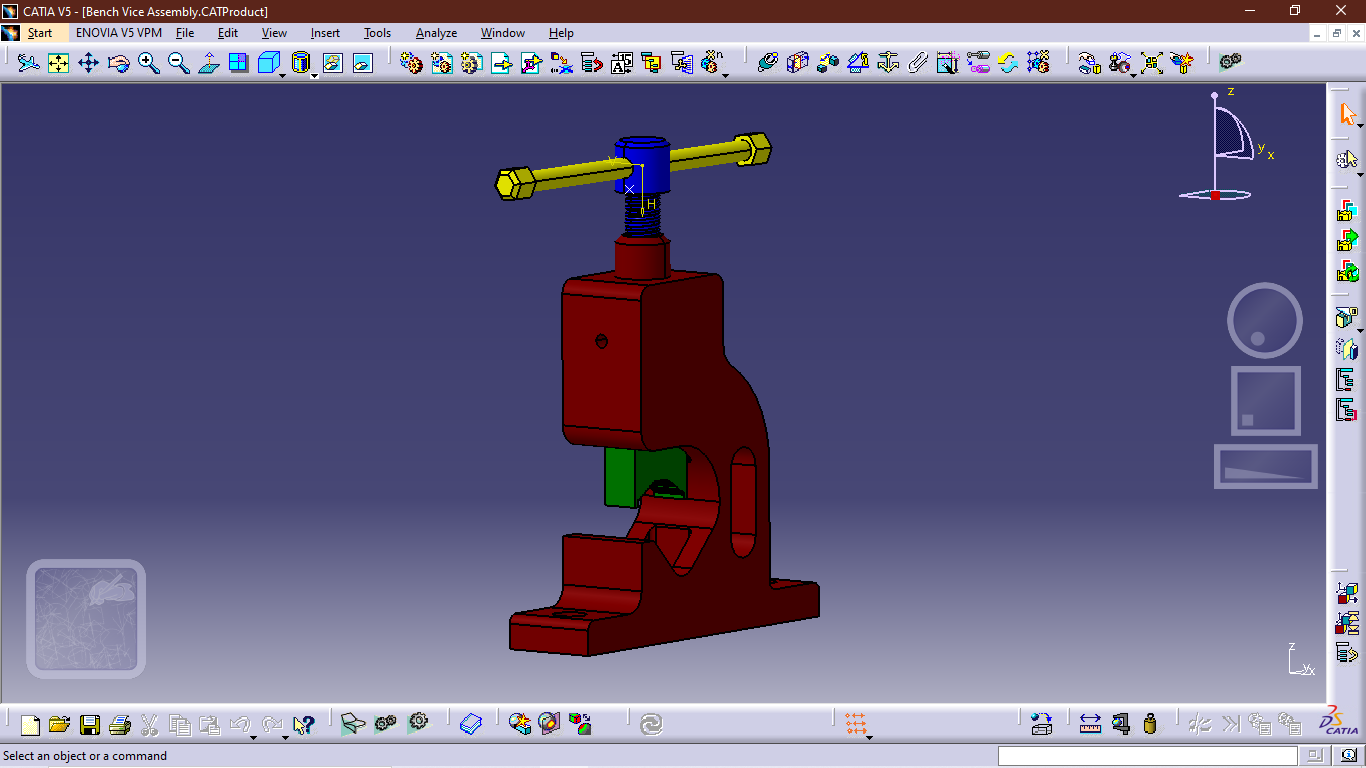
Task: Select the Rotate view tool
Action: (x=118, y=62)
